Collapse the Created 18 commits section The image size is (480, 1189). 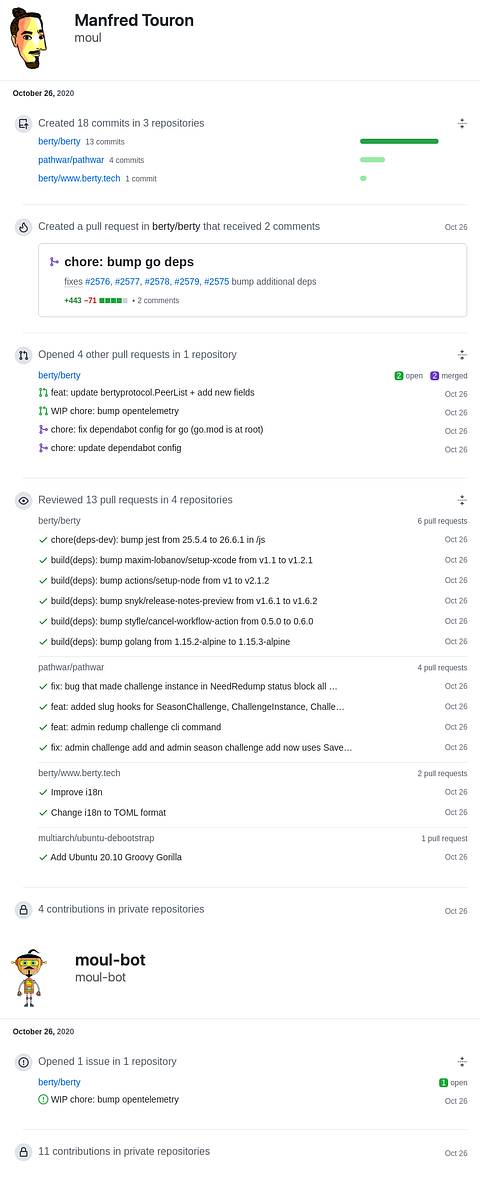click(462, 123)
